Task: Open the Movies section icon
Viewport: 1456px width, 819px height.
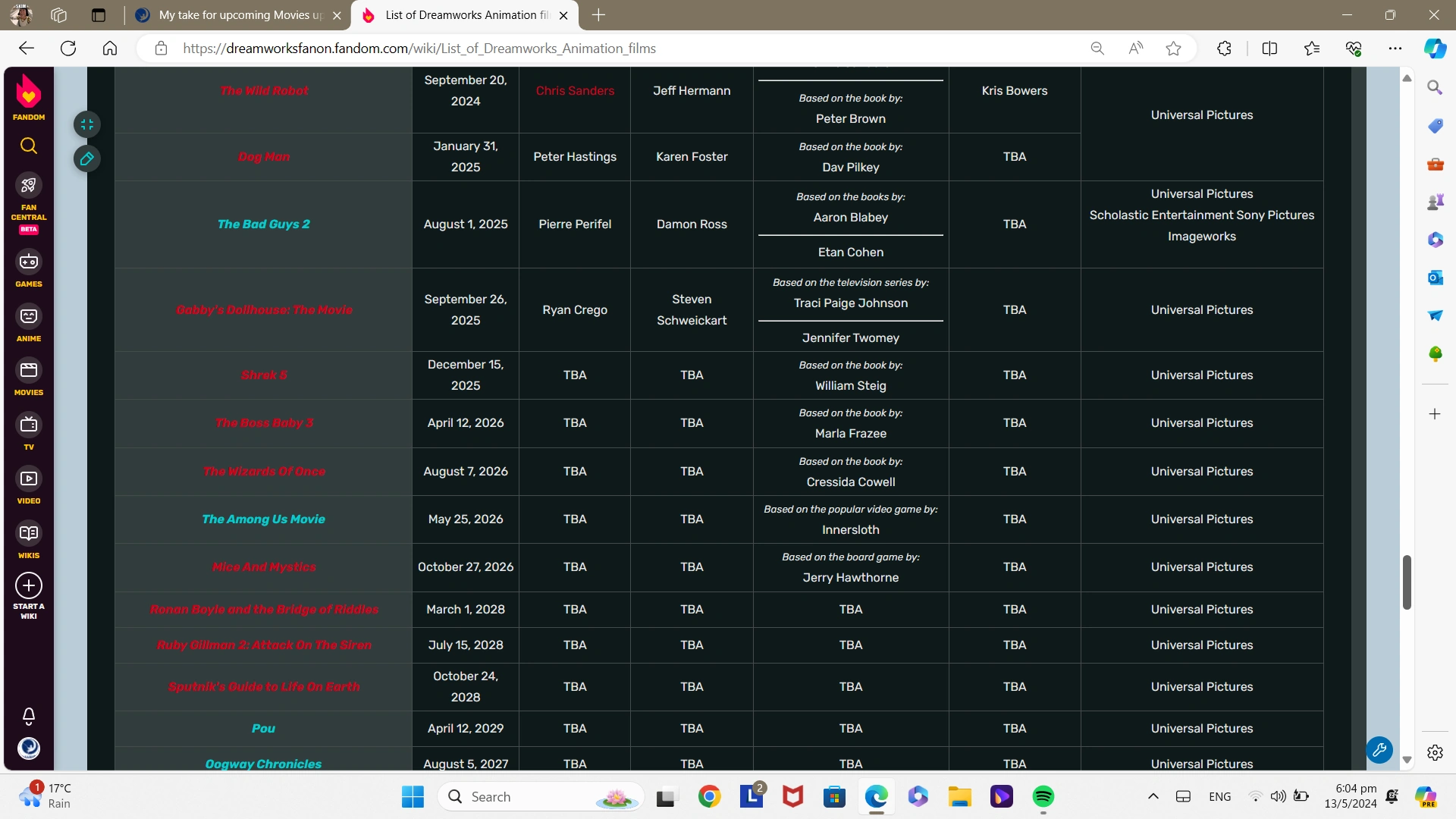Action: (29, 371)
